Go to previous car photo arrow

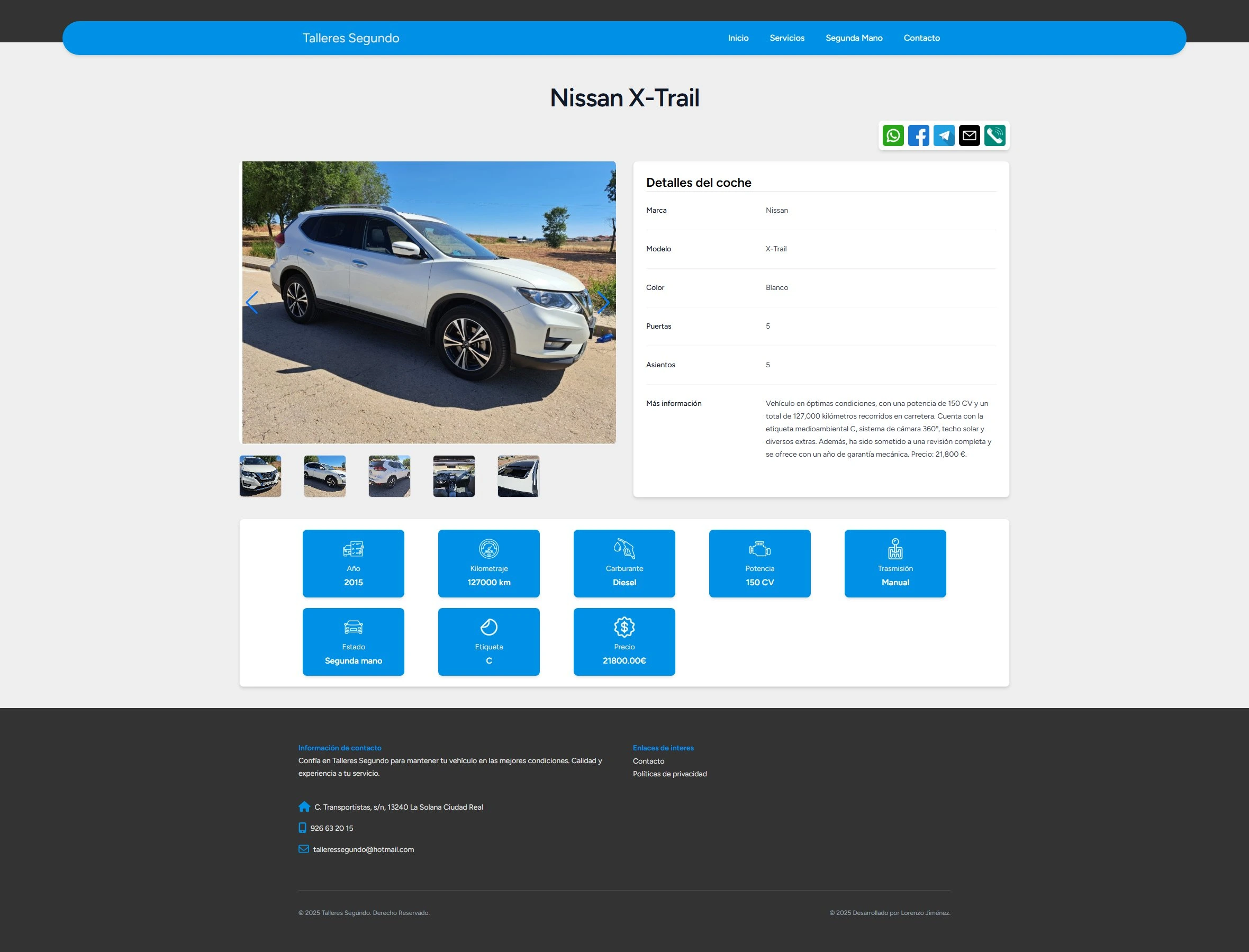(x=252, y=303)
